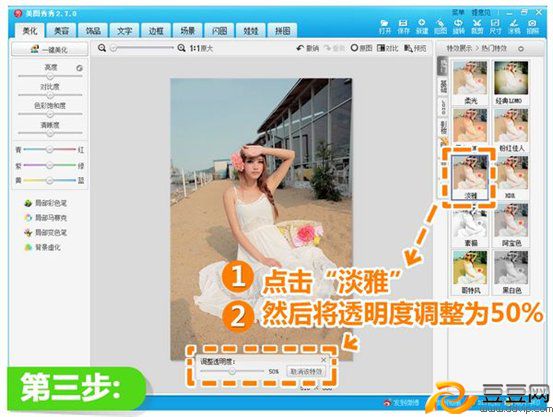Expand the 特效展示 effects panel arrow

521,49
